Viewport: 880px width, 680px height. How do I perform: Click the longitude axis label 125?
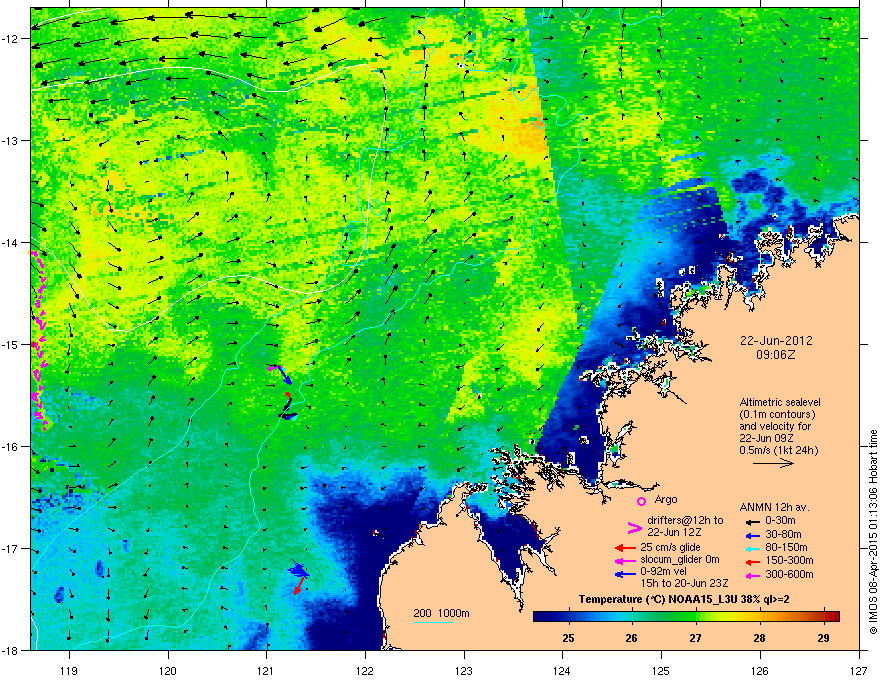pyautogui.click(x=661, y=670)
